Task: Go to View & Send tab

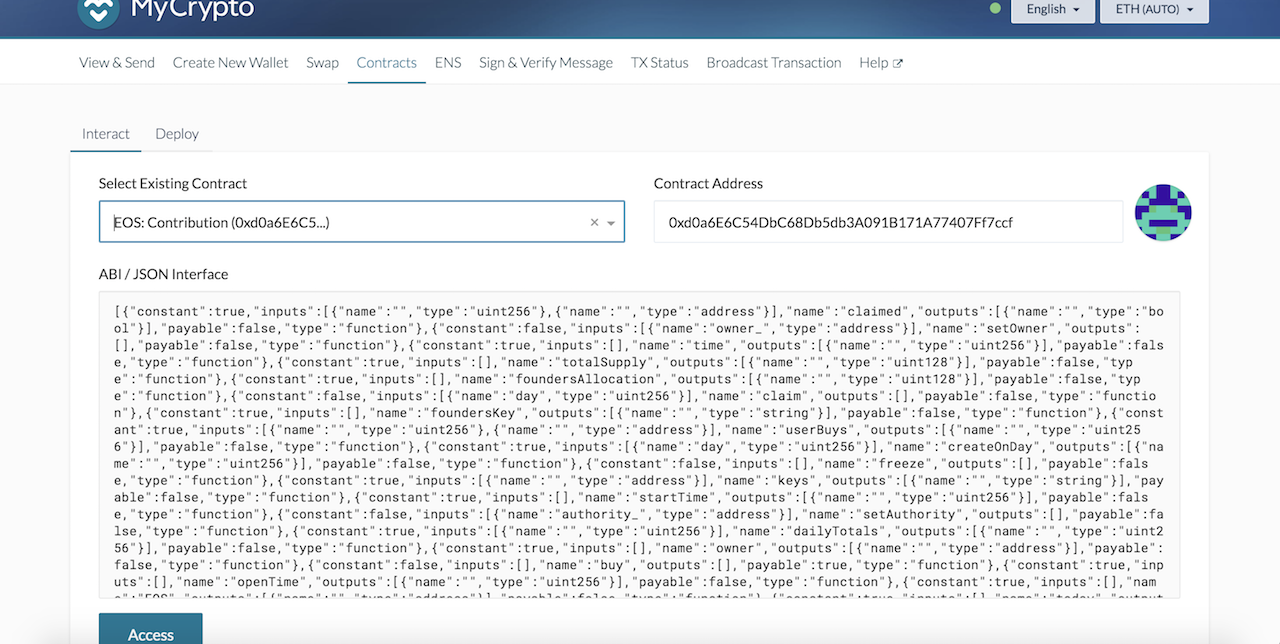Action: pyautogui.click(x=117, y=62)
